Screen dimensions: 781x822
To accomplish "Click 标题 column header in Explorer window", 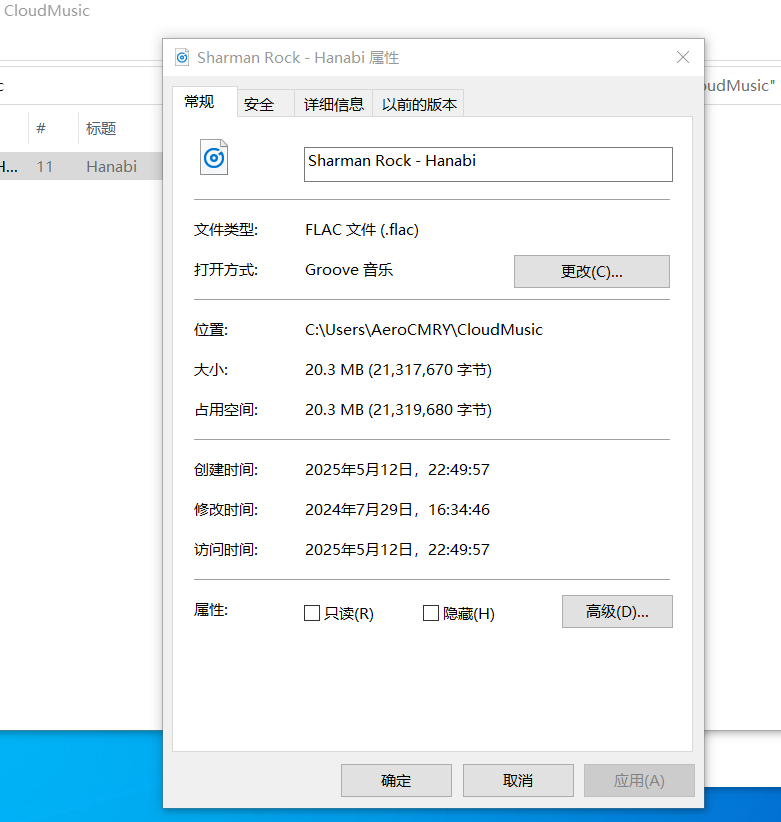I will (x=101, y=128).
